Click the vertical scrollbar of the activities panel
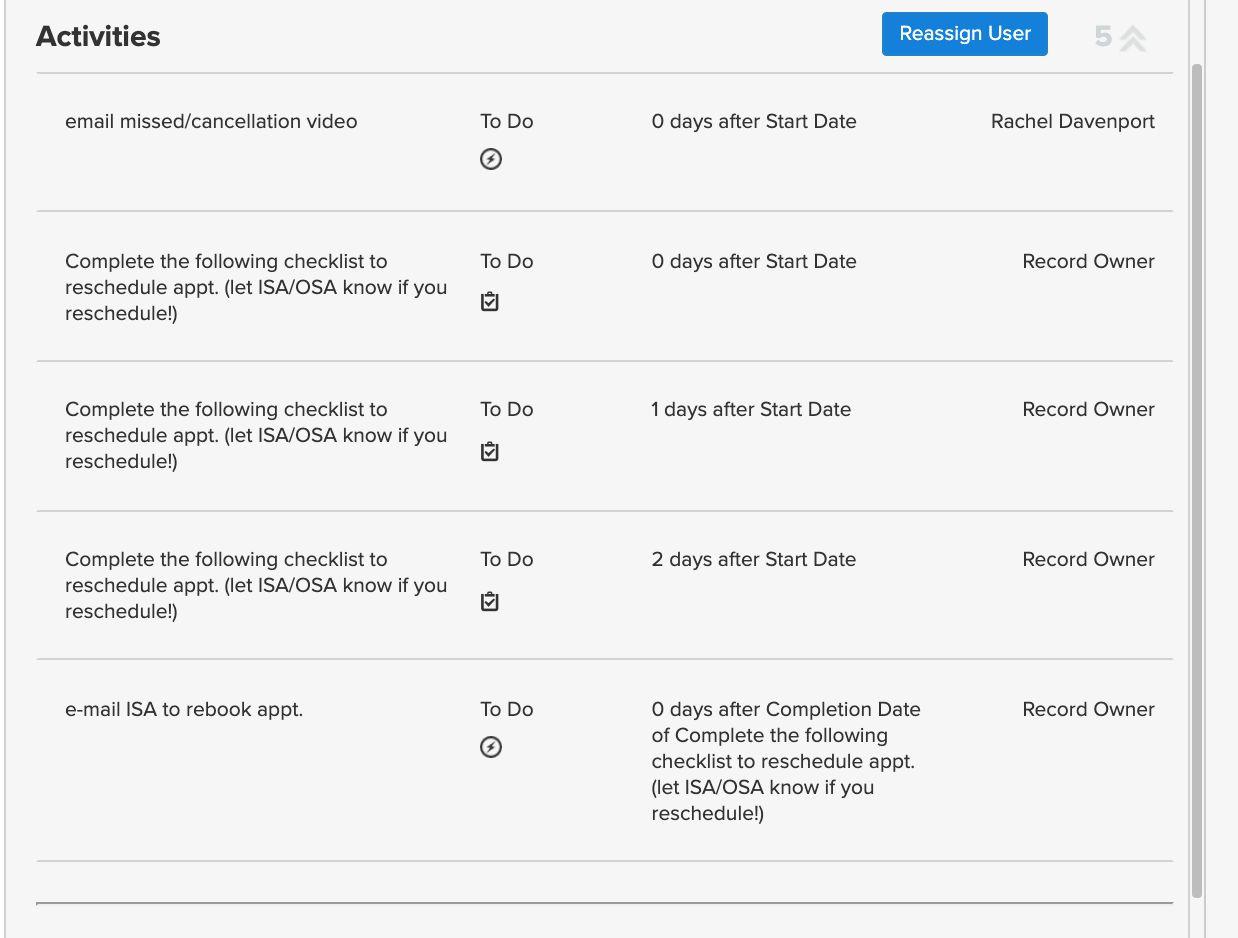 point(1197,480)
